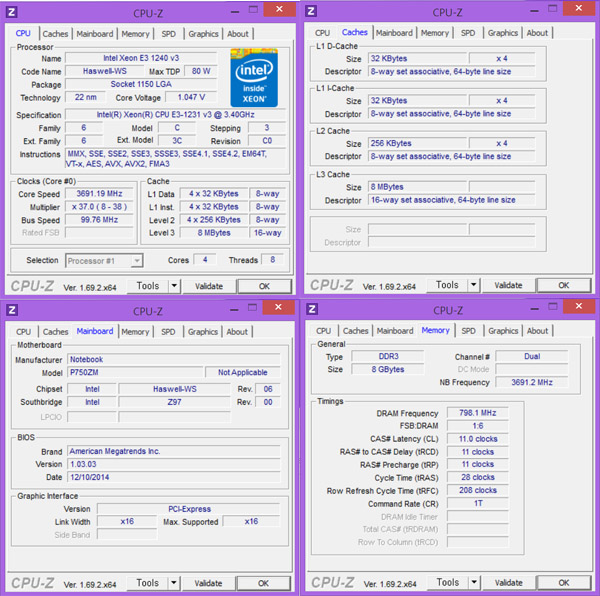The image size is (600, 596).
Task: Open Mainboard tab in the Caches window
Action: [394, 33]
